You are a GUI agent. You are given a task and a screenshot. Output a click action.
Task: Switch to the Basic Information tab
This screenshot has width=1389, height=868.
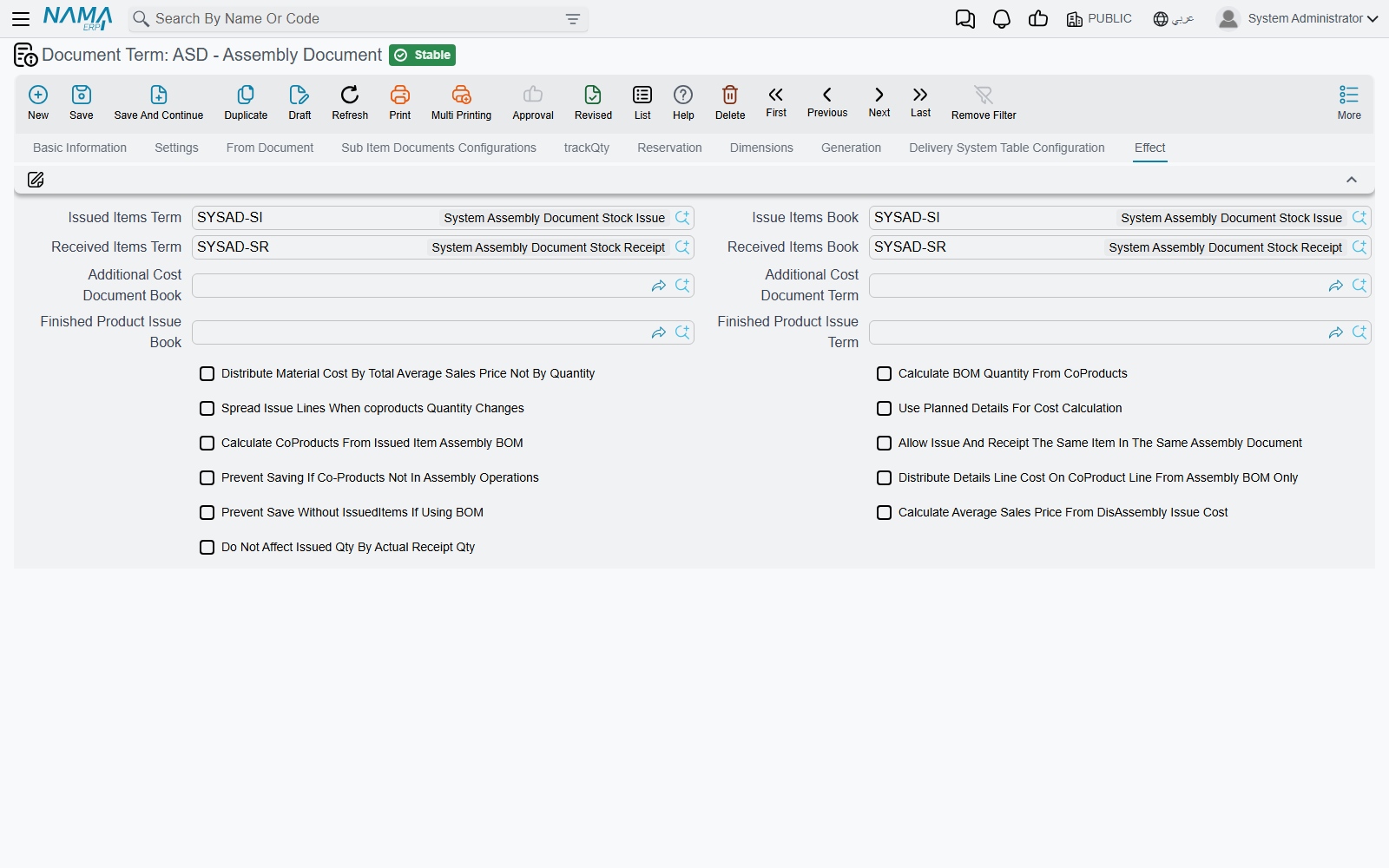coord(80,148)
